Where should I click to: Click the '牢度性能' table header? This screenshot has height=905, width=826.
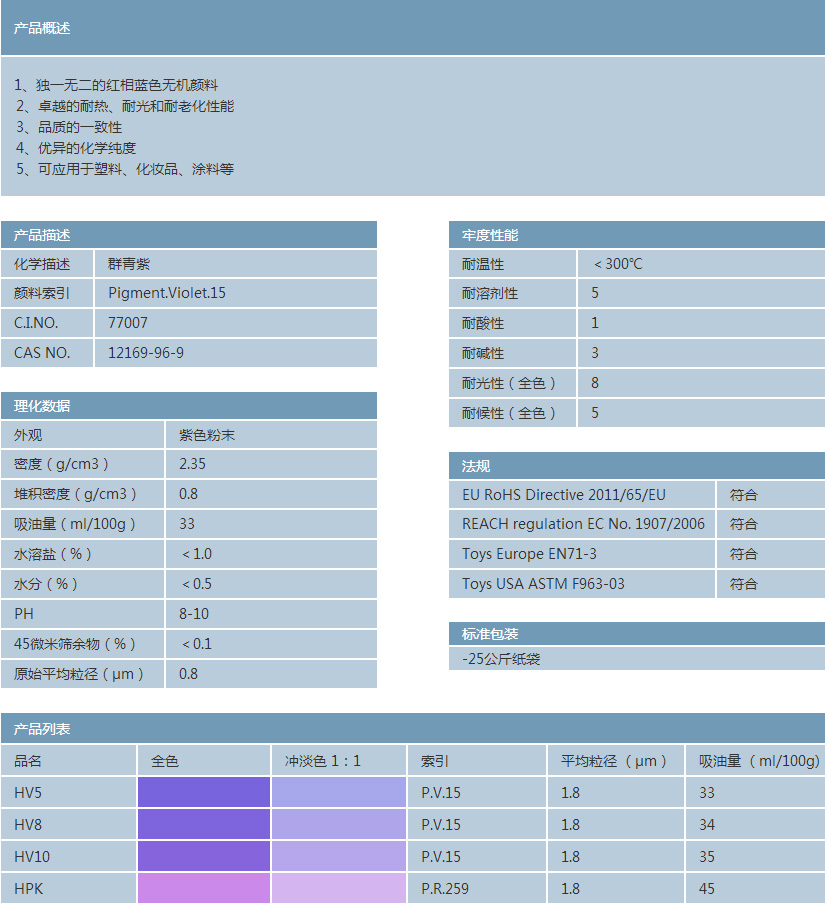pos(637,235)
